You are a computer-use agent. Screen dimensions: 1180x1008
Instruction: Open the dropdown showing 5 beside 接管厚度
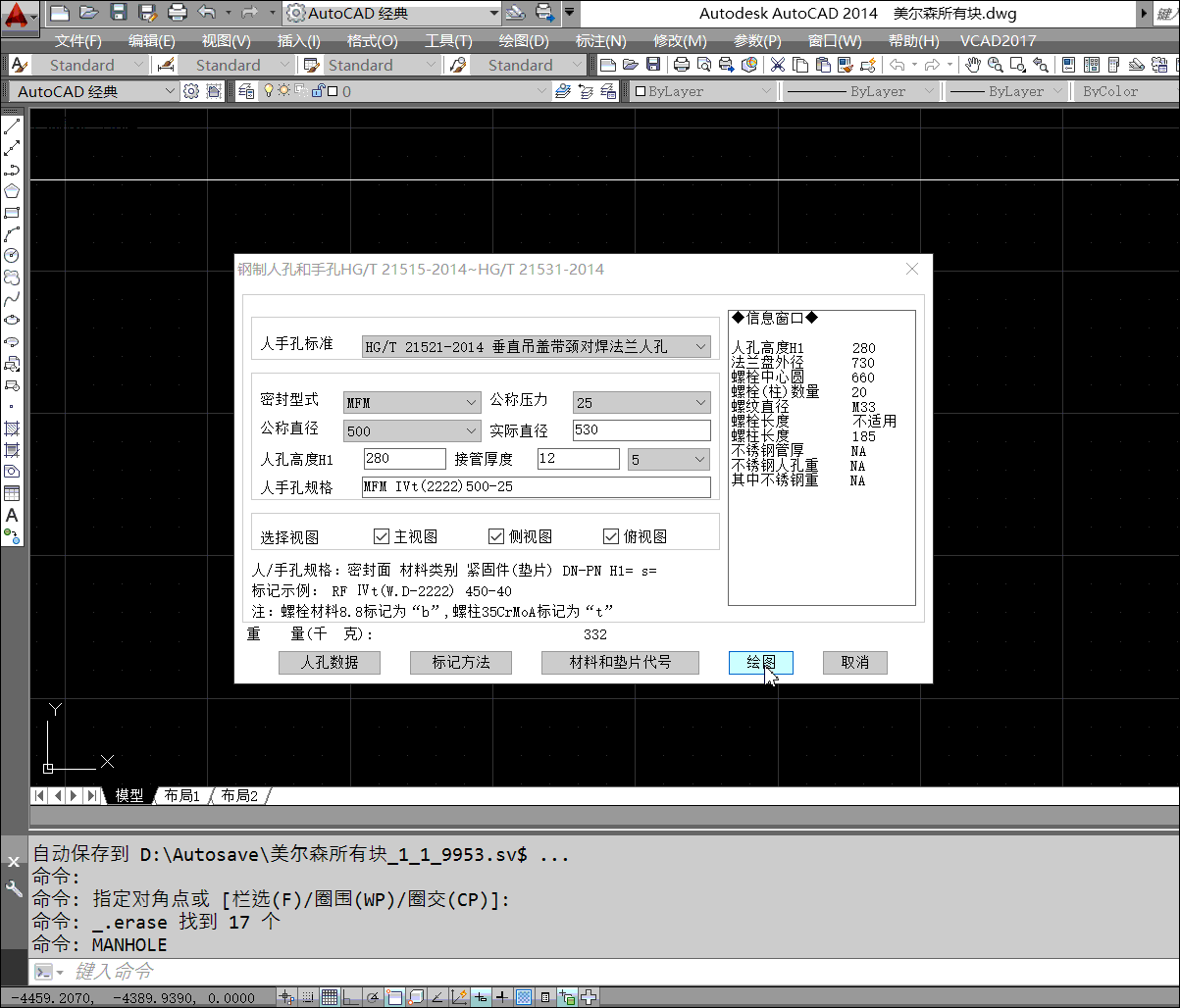tap(670, 459)
